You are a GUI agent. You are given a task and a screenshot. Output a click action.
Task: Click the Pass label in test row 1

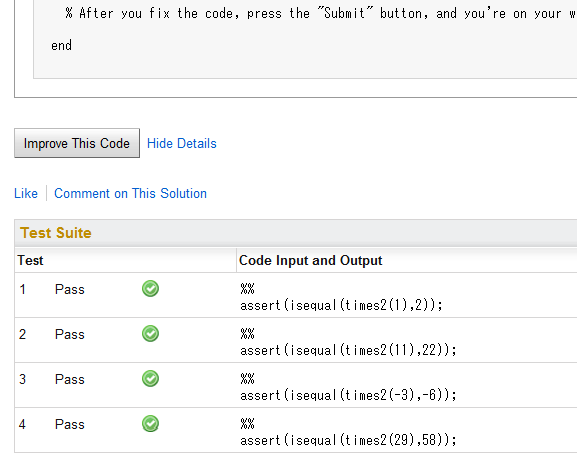pos(70,290)
